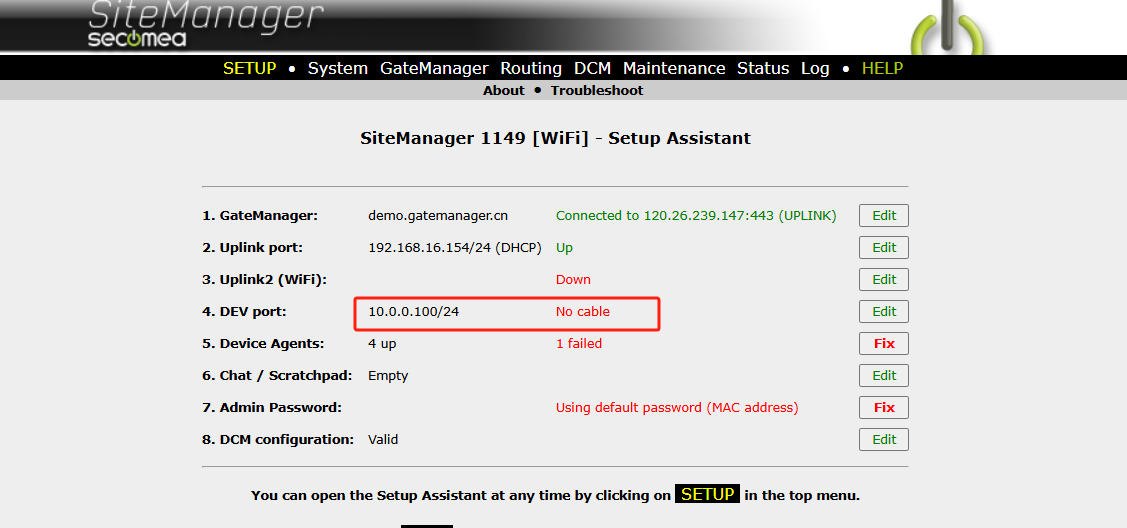
Task: Edit the Uplink2 (WiFi) setting
Action: (884, 279)
